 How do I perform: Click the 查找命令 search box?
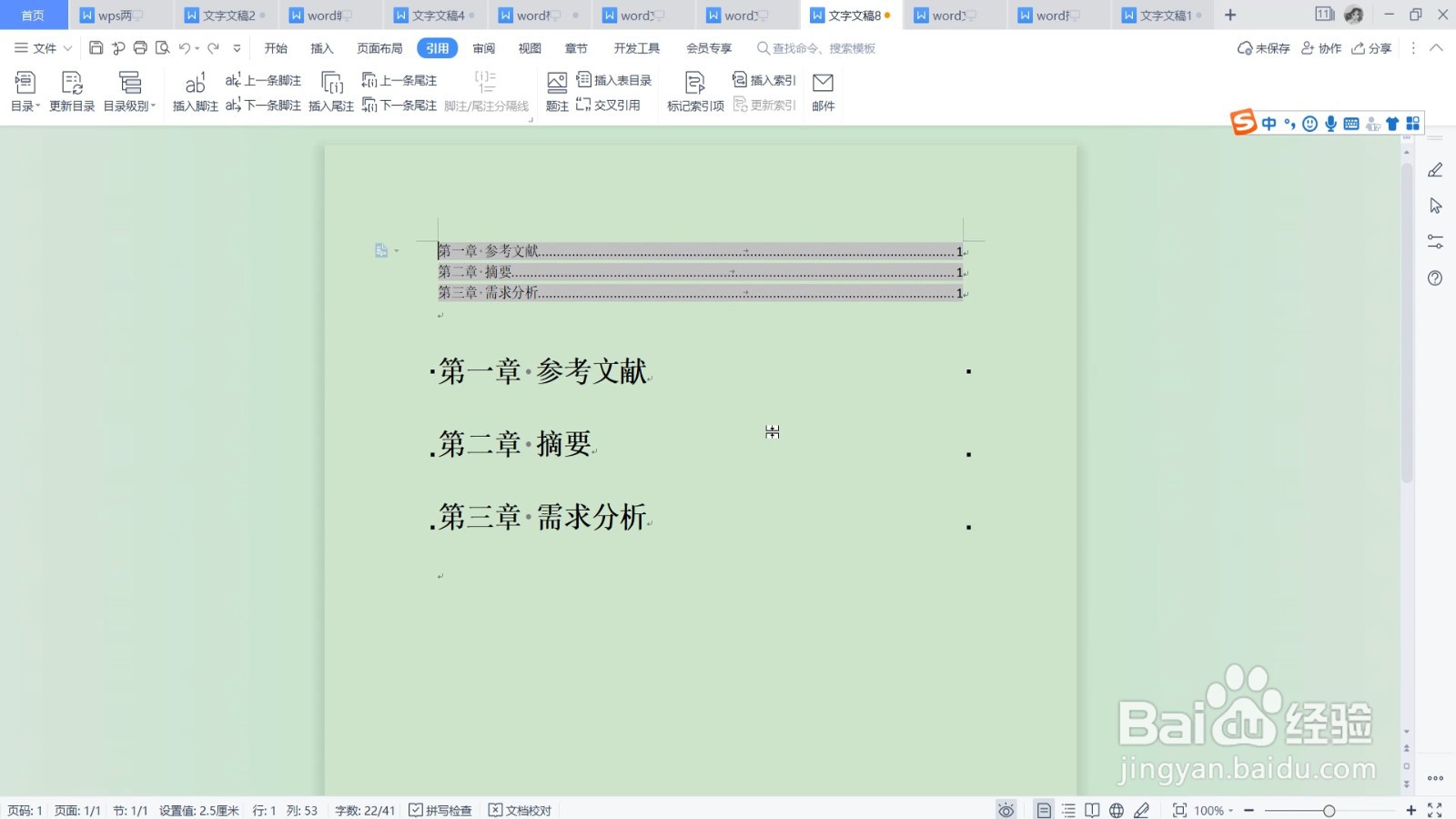click(x=816, y=48)
